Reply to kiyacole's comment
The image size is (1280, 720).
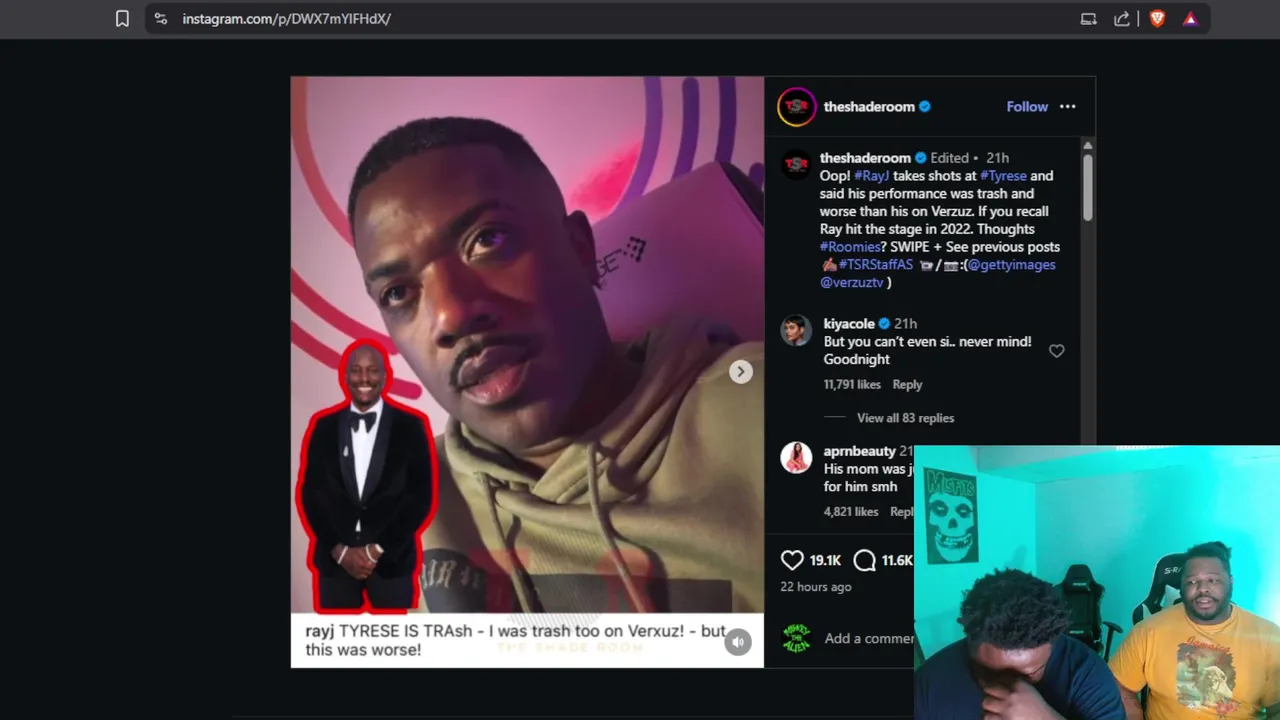(907, 384)
